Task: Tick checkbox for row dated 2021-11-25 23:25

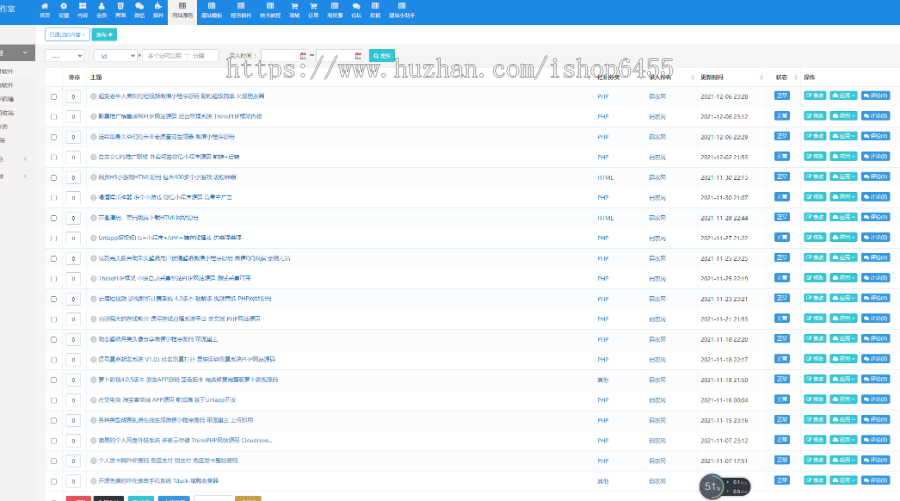Action: click(54, 259)
